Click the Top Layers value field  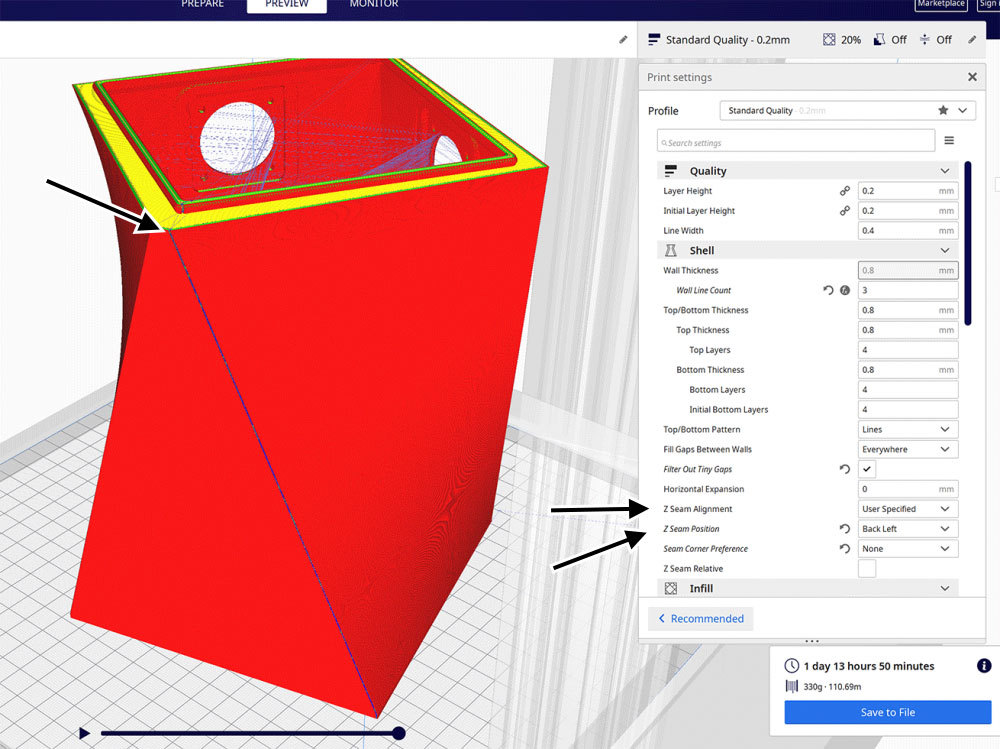point(908,350)
